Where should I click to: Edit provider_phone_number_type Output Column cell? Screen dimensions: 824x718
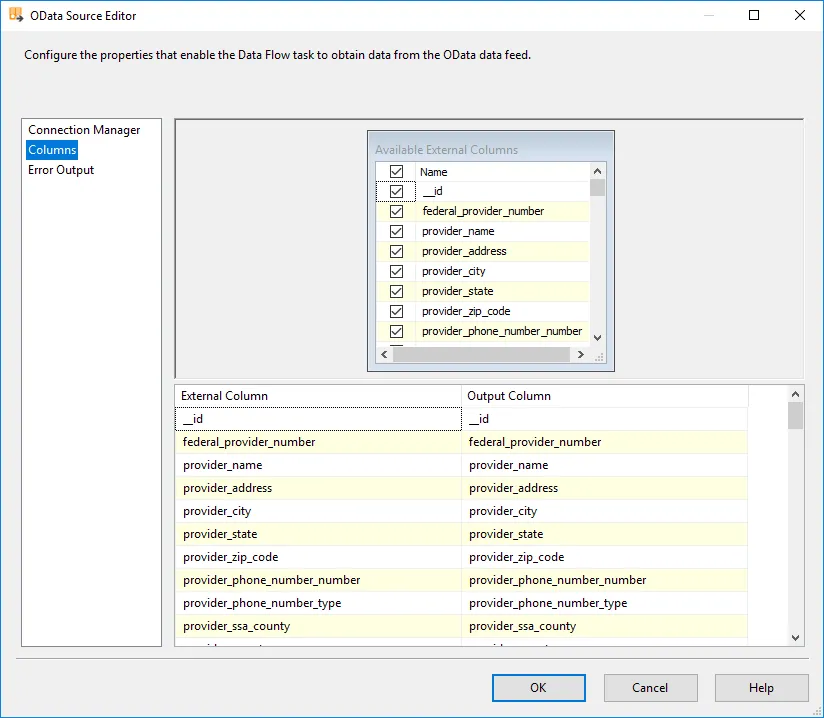(x=604, y=603)
